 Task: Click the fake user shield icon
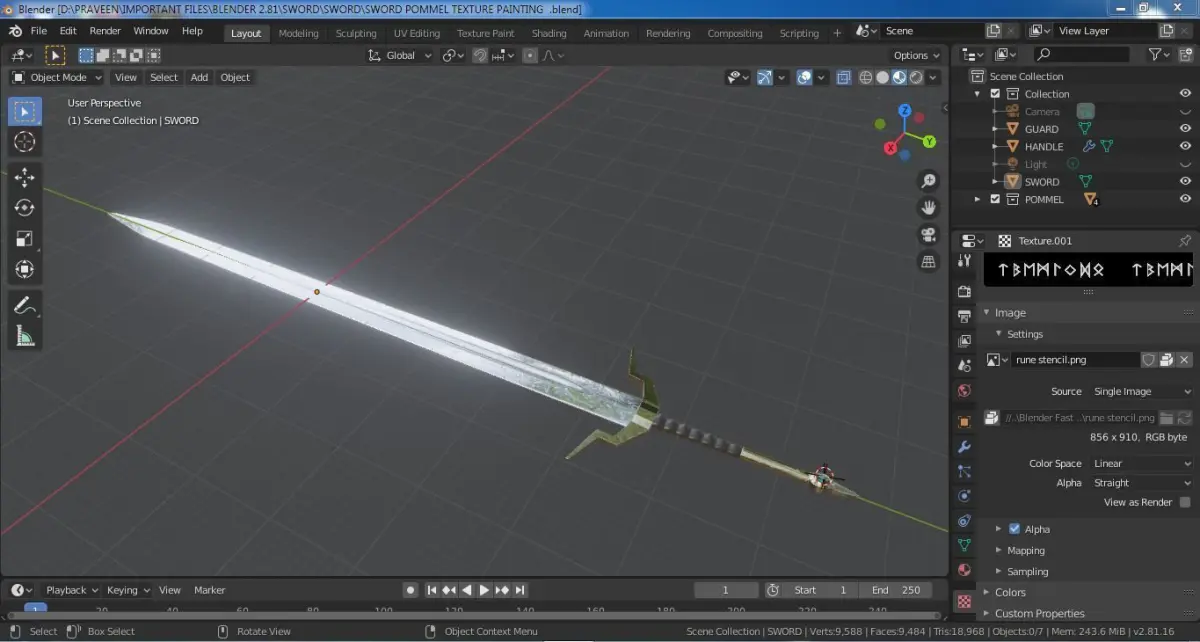tap(1149, 360)
